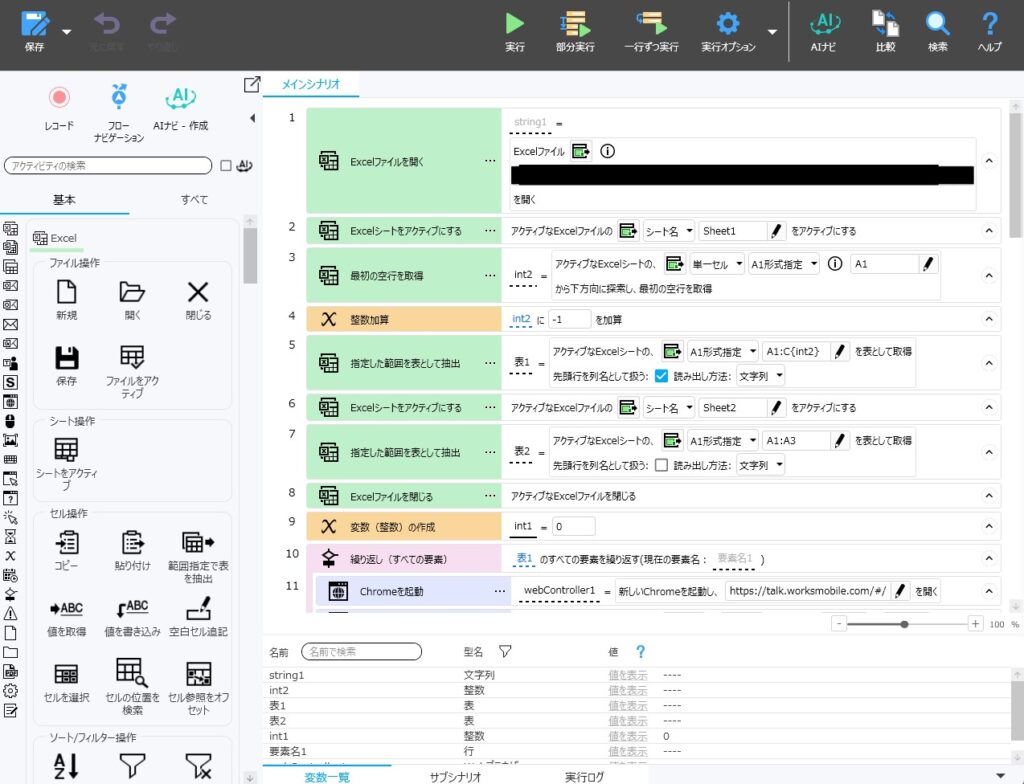Open AIナビ from top toolbar
Image resolution: width=1024 pixels, height=784 pixels.
coord(824,31)
